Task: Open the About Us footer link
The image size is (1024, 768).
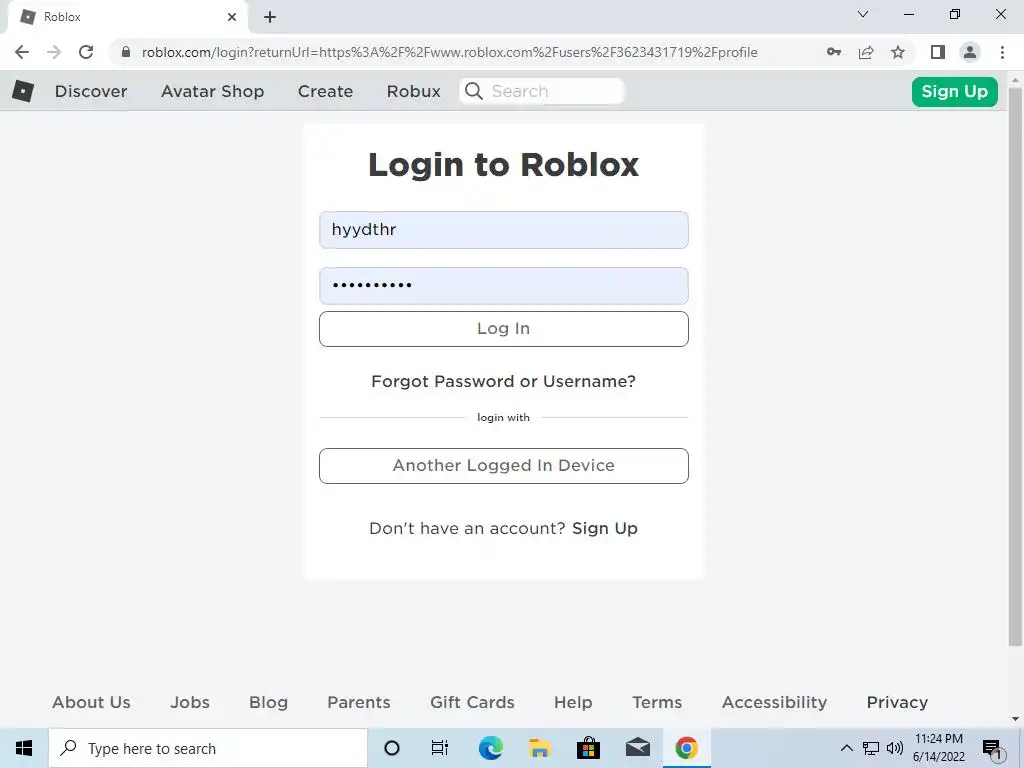Action: (91, 702)
